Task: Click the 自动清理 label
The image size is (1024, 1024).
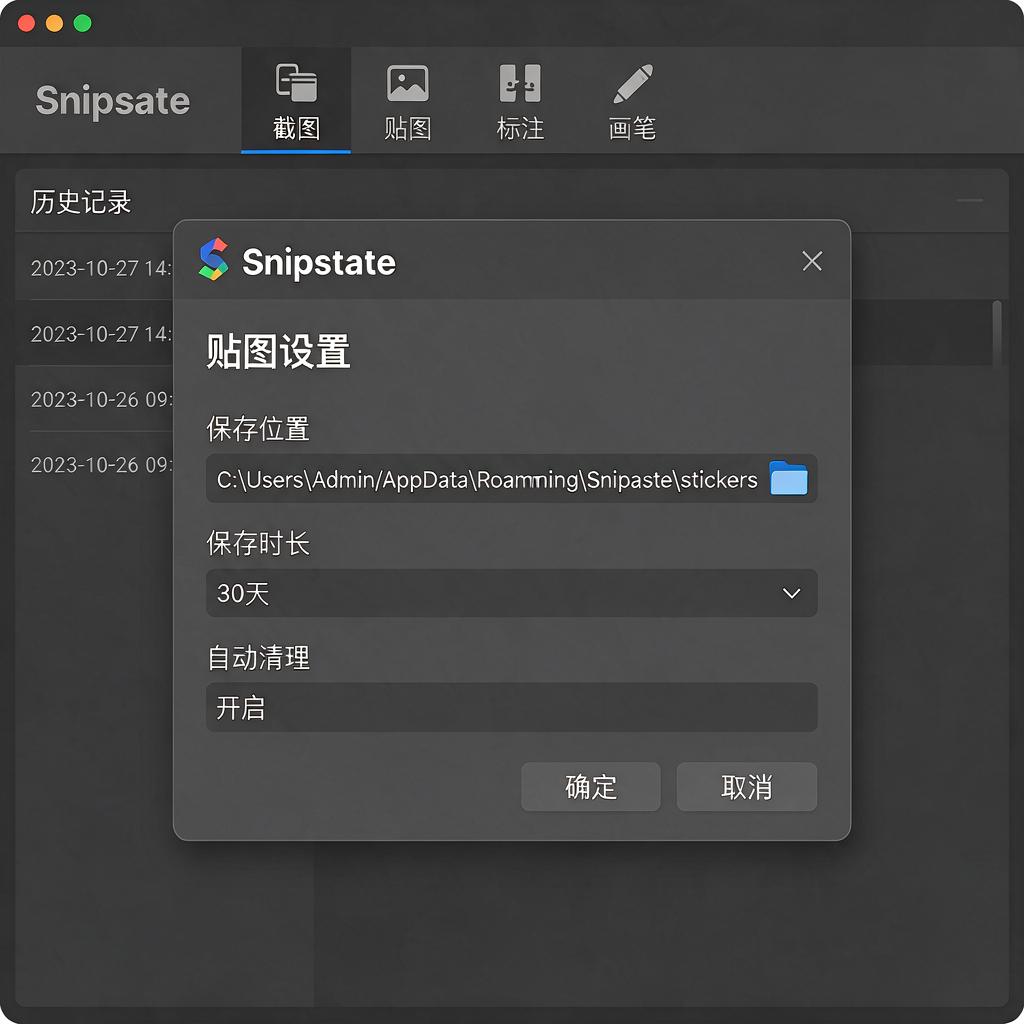Action: [258, 658]
